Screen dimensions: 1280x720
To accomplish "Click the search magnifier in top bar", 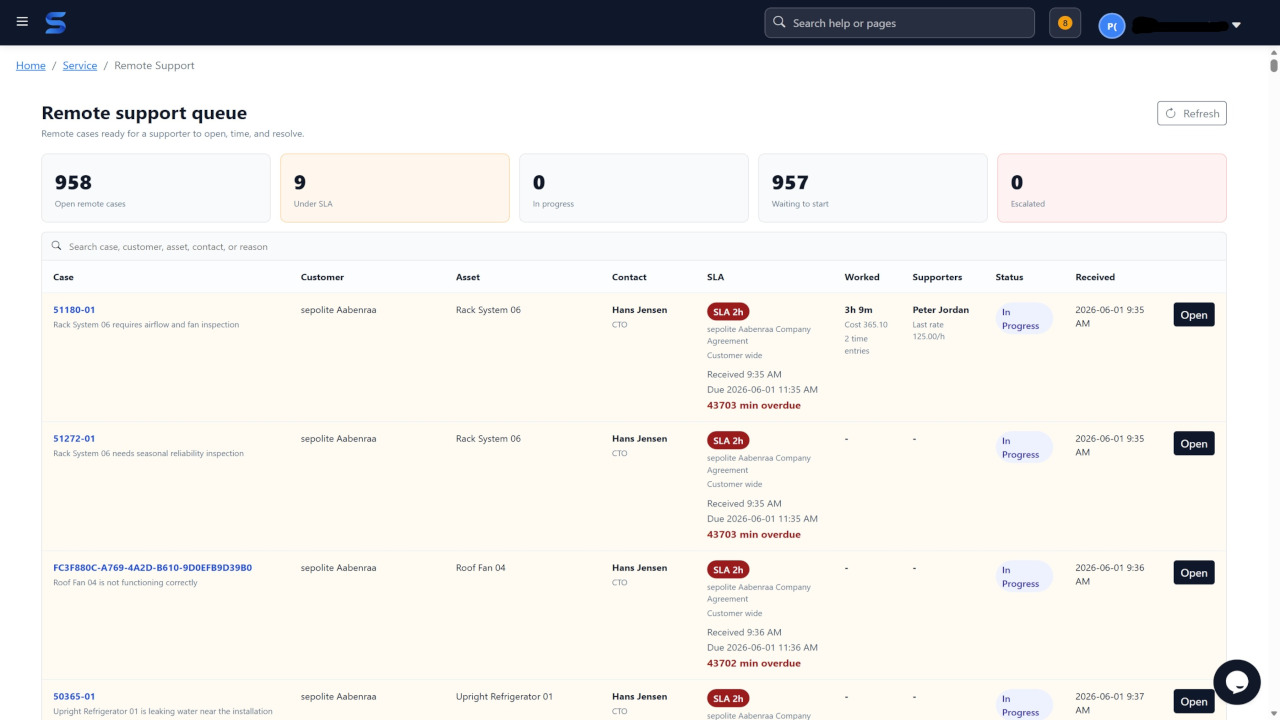I will (x=779, y=22).
